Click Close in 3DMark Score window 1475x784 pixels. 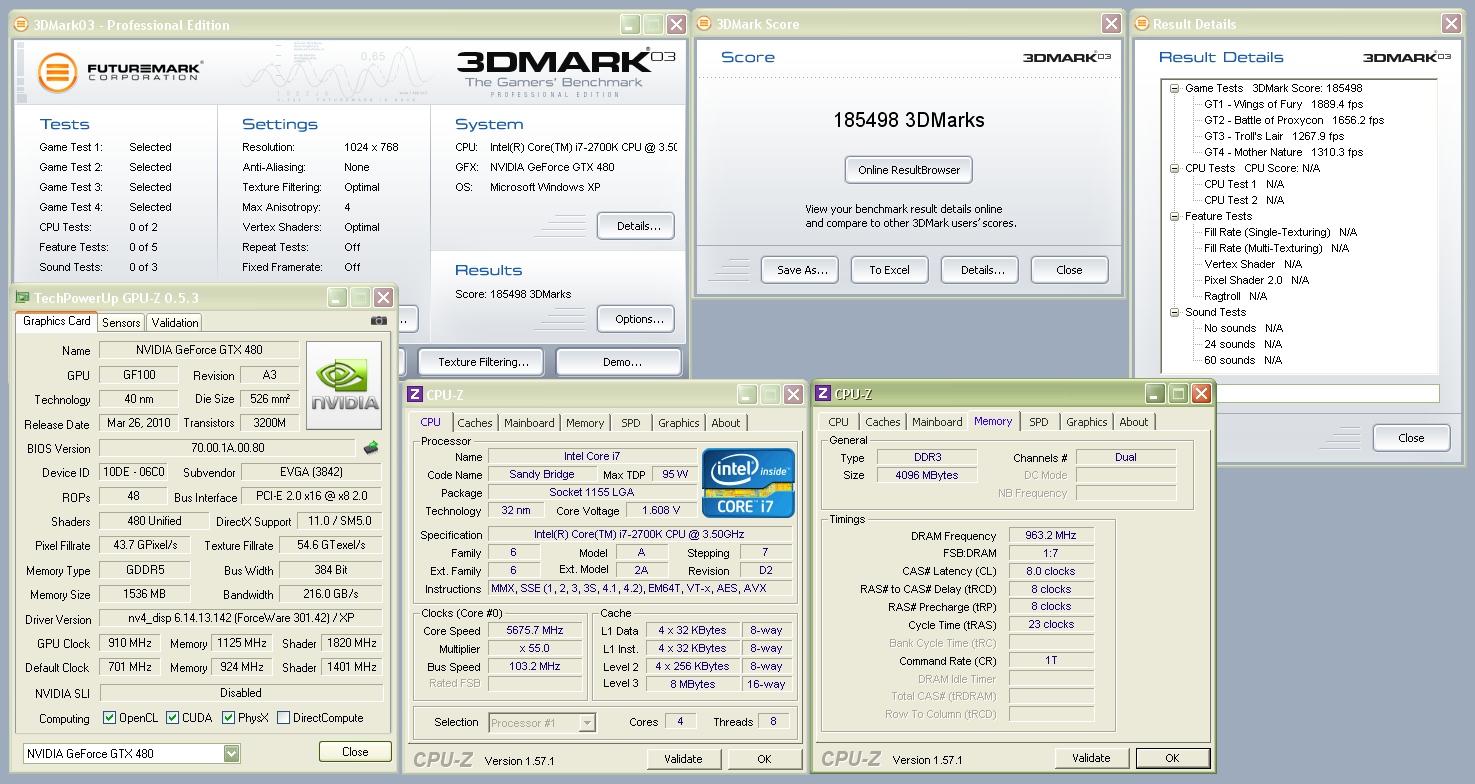pos(1069,270)
